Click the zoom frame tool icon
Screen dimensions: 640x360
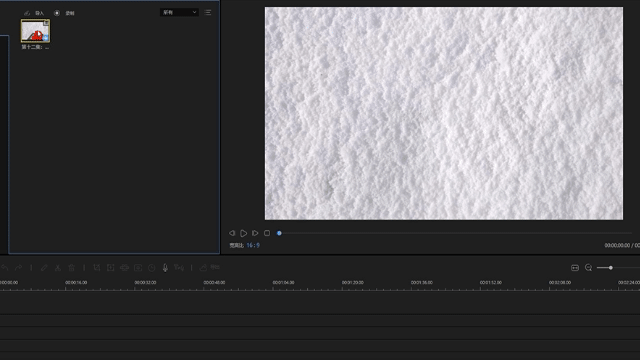click(x=110, y=268)
